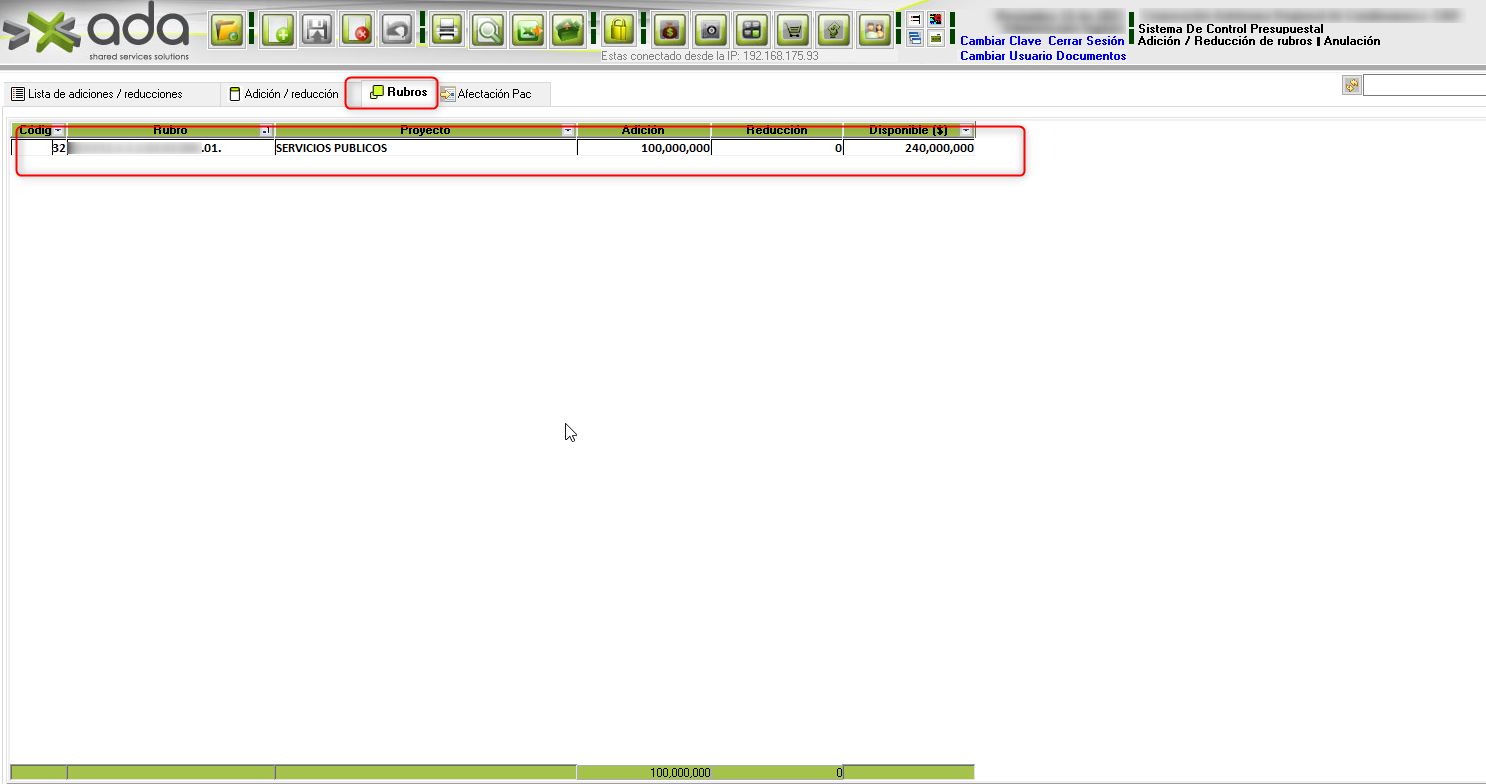Open search with the magnifying glass icon

coord(488,30)
